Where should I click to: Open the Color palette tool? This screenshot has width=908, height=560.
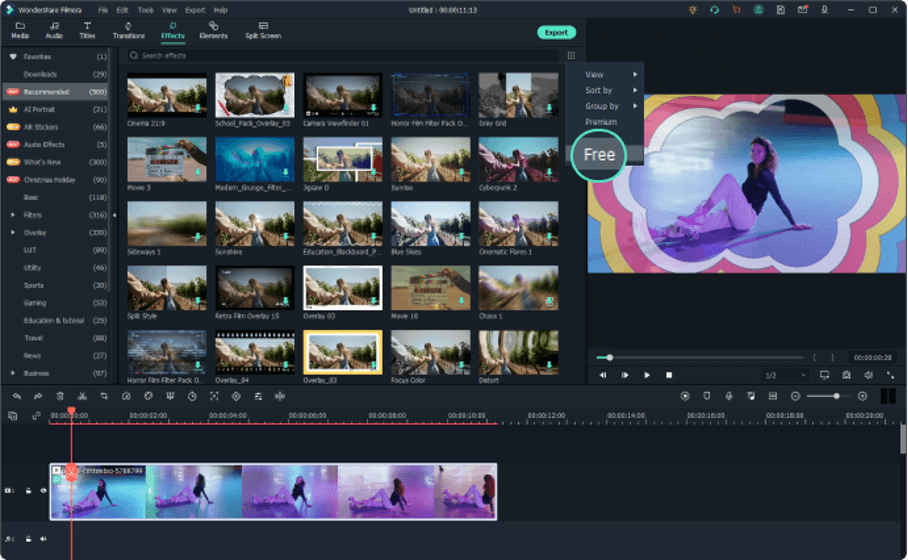coord(148,396)
